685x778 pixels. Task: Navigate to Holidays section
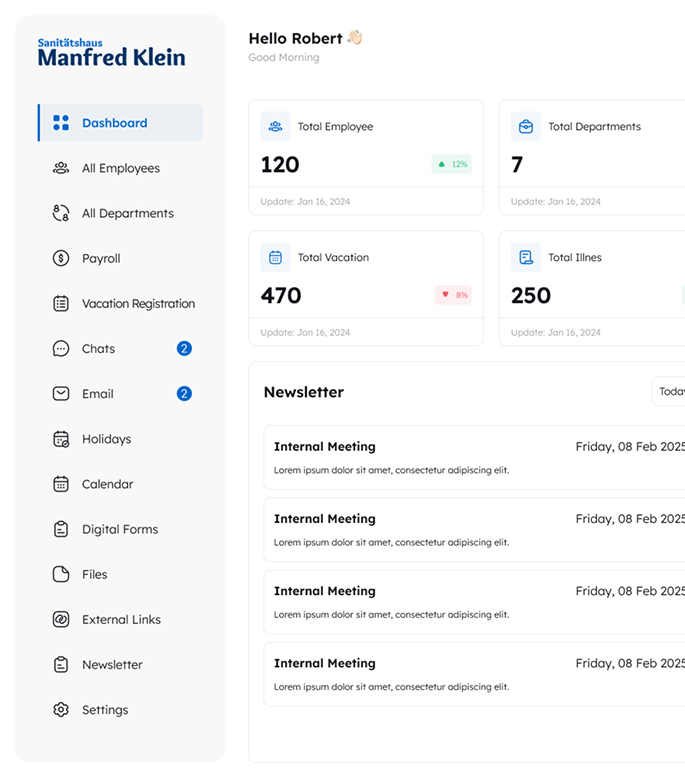(x=106, y=439)
